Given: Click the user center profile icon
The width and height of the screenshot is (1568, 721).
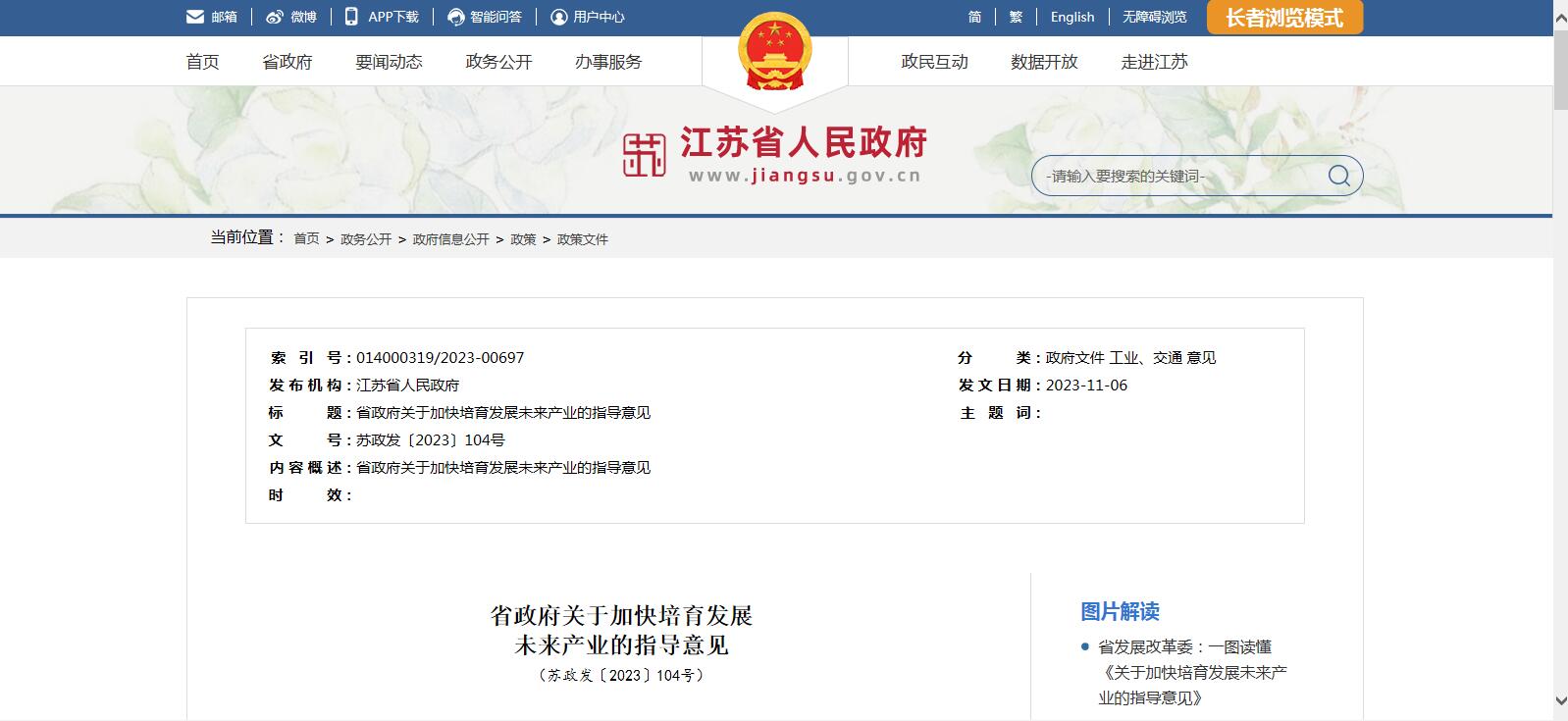Looking at the screenshot, I should coord(559,17).
